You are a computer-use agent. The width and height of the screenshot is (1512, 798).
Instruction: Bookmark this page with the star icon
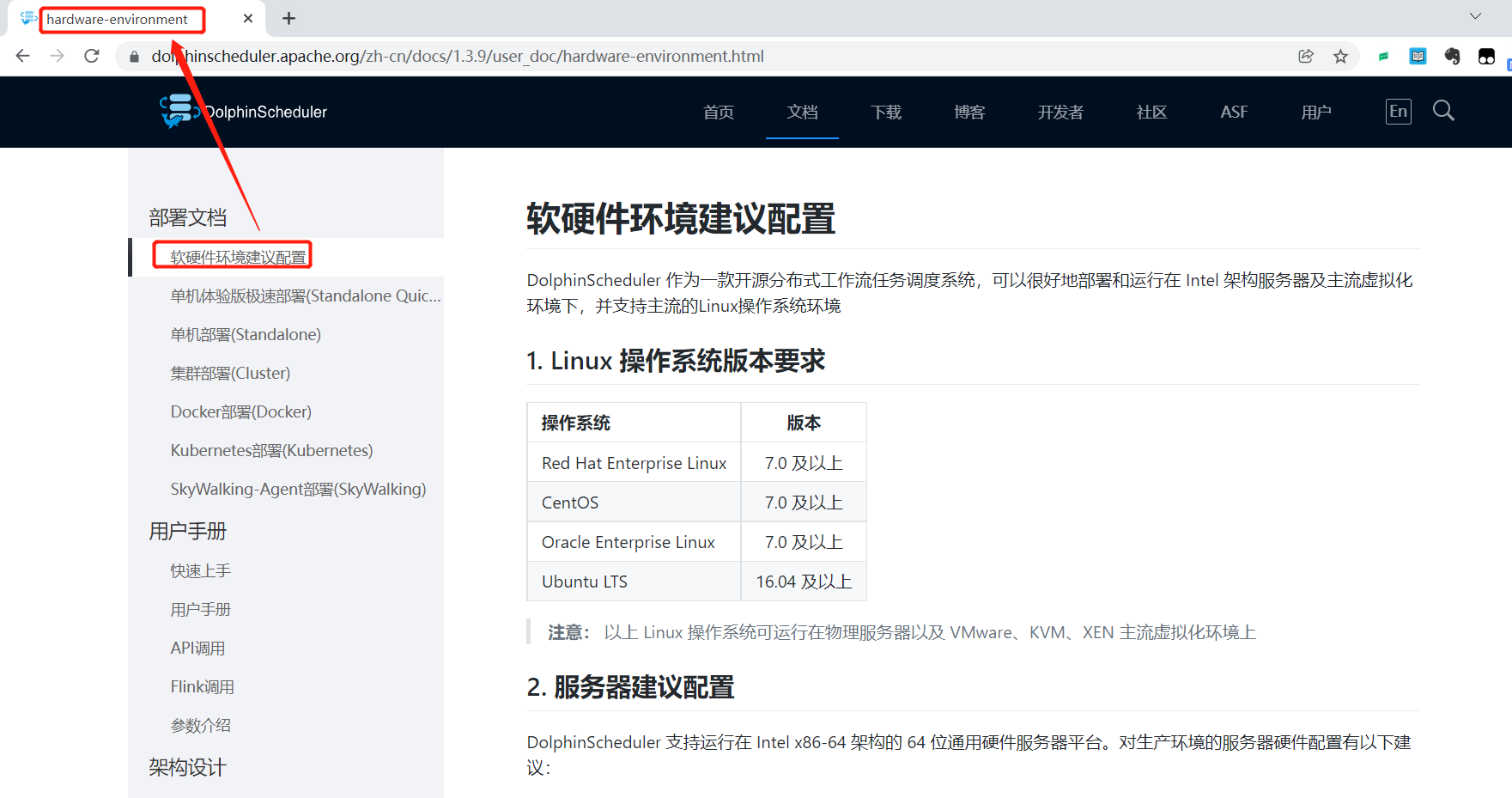pyautogui.click(x=1340, y=56)
